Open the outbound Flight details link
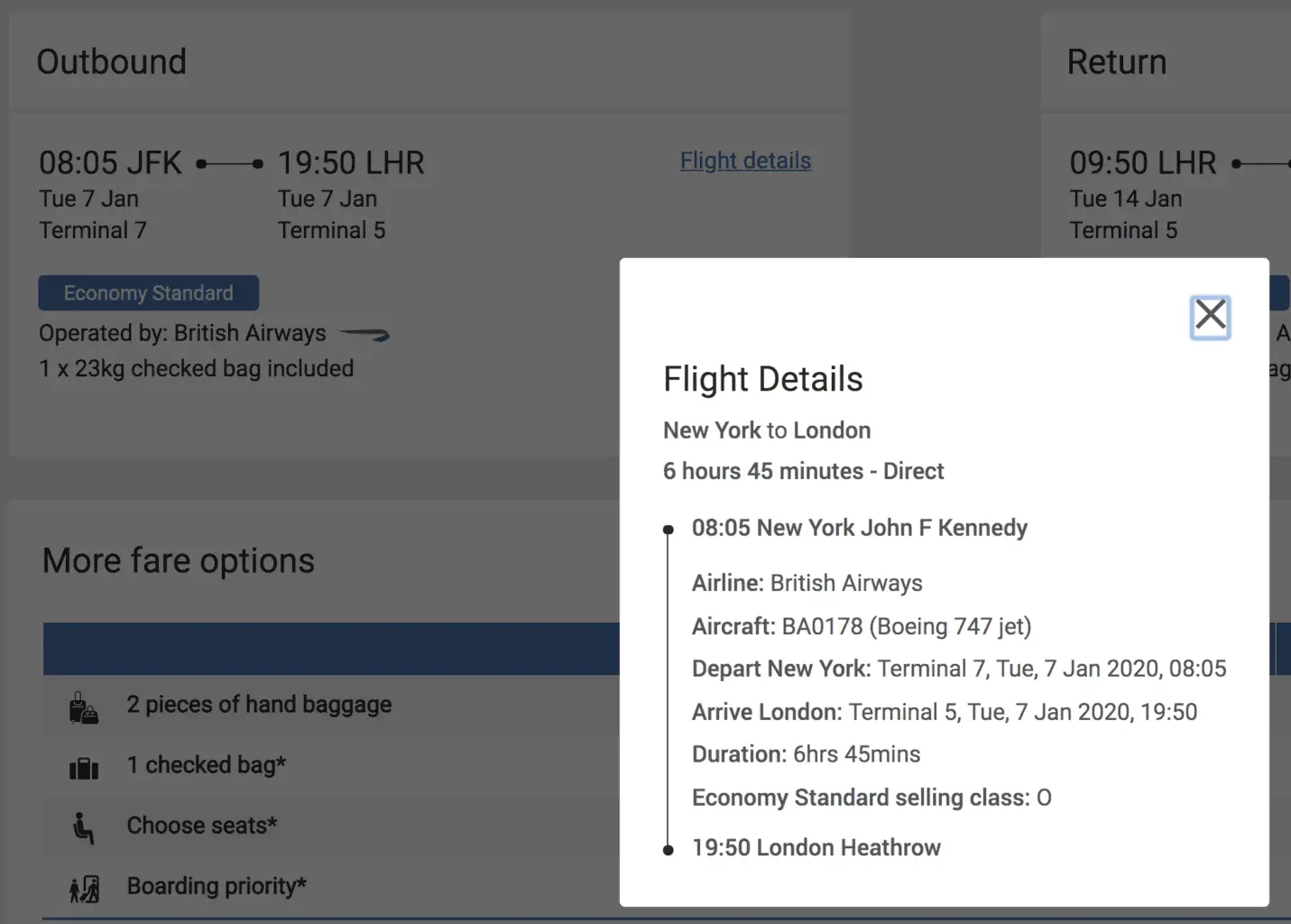Viewport: 1291px width, 924px height. pos(745,161)
